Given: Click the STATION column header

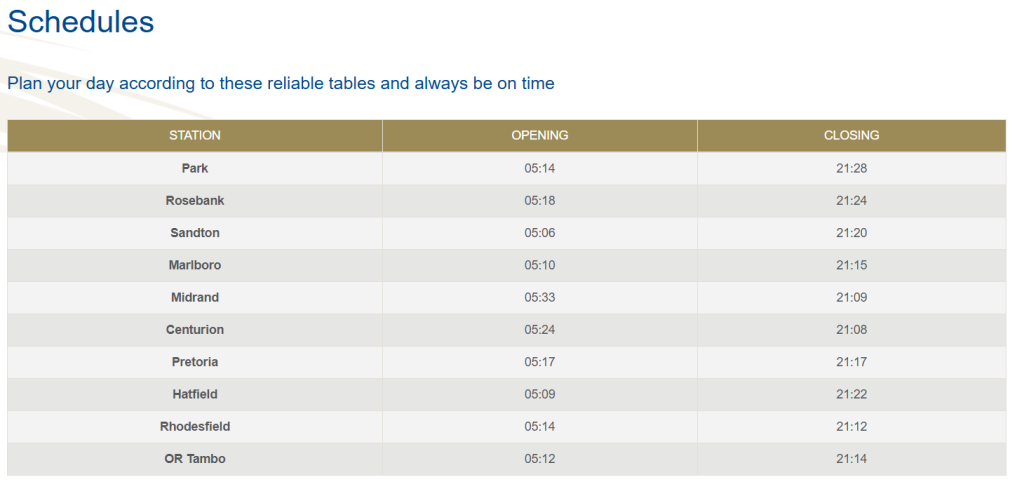Looking at the screenshot, I should 195,135.
